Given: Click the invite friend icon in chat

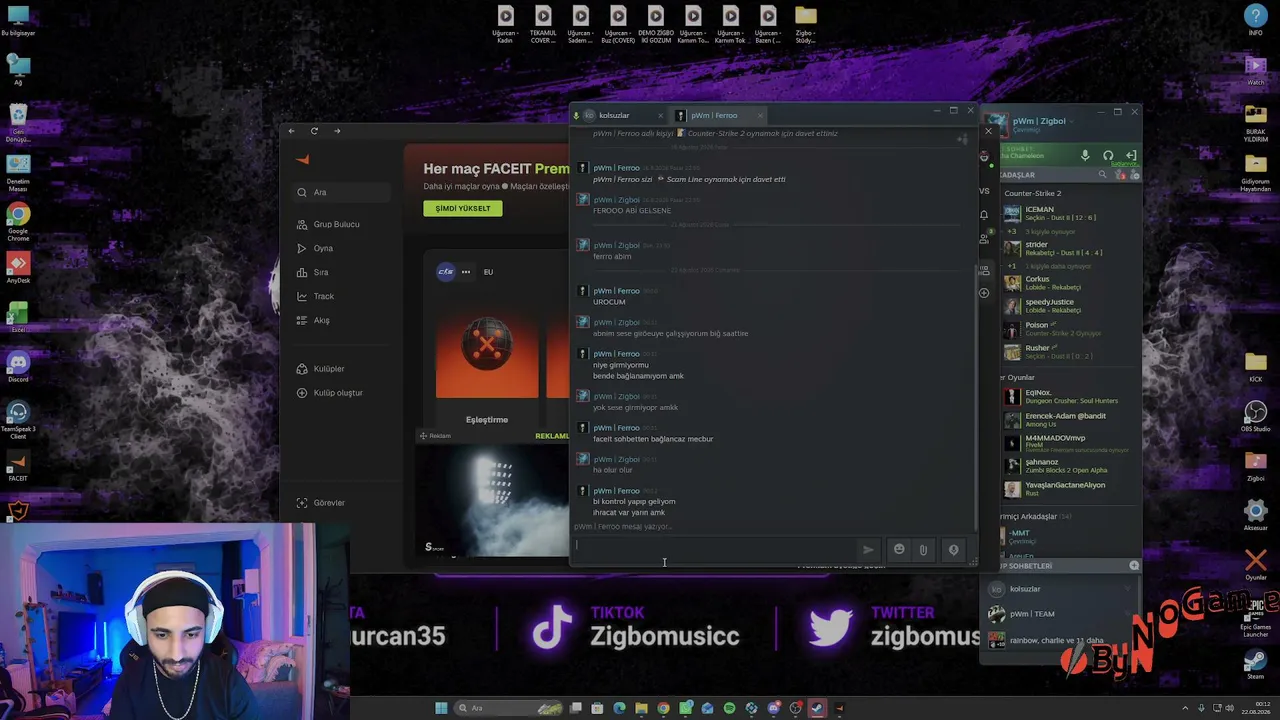Looking at the screenshot, I should pos(962,139).
